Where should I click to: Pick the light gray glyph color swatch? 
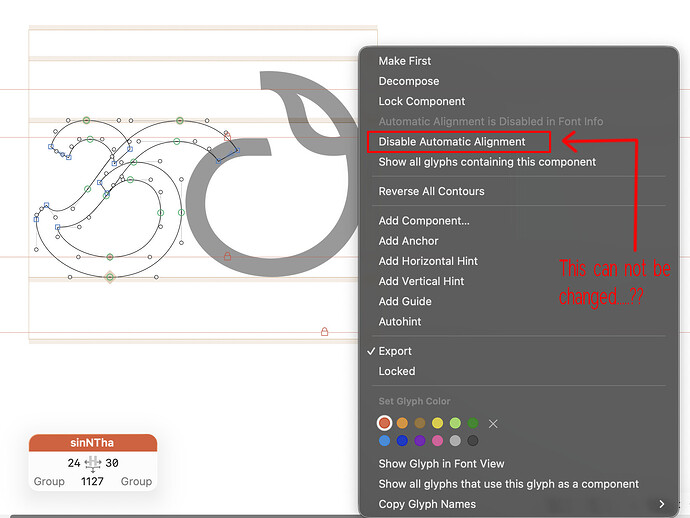coord(455,441)
